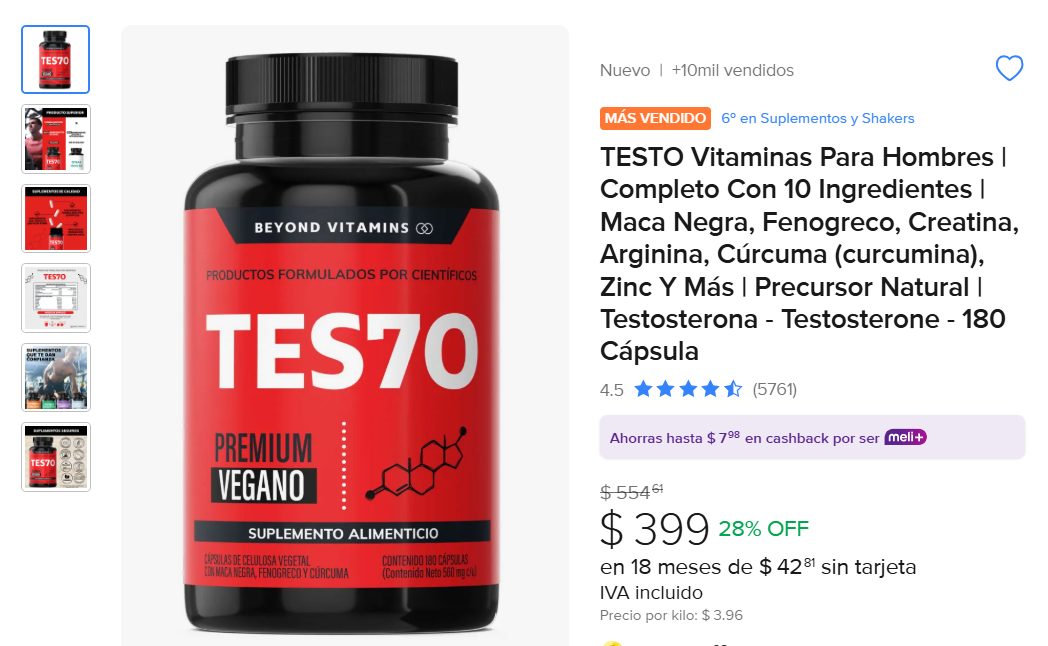The height and width of the screenshot is (646, 1048).
Task: Select the first TES70 bottle thumbnail
Action: click(x=55, y=59)
